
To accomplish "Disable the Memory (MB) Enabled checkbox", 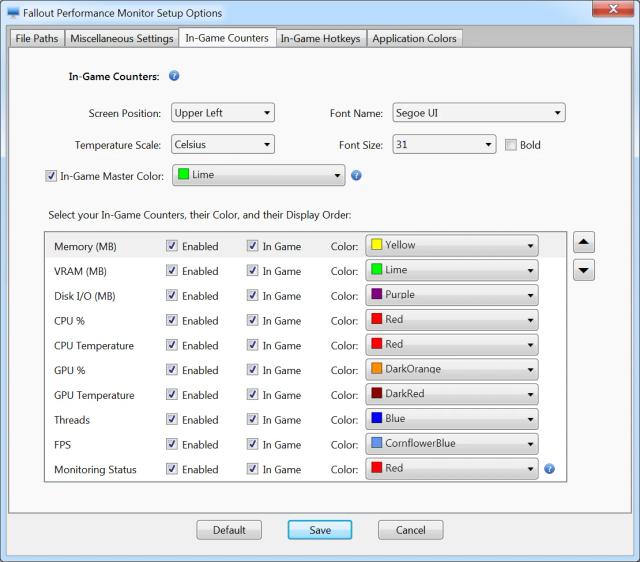I will pos(172,246).
